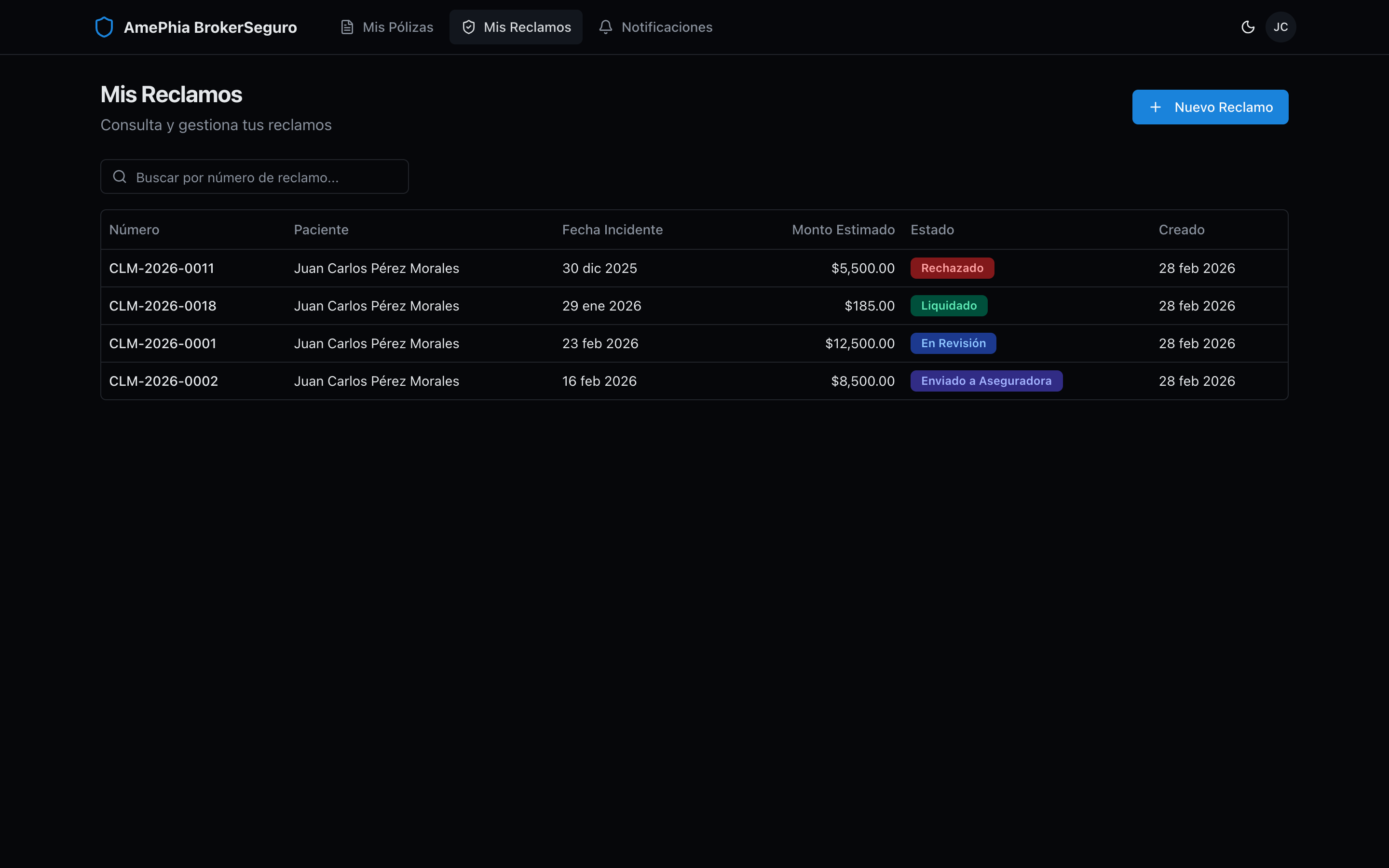Click the AmePhia shield logo icon
The height and width of the screenshot is (868, 1389).
tap(104, 27)
